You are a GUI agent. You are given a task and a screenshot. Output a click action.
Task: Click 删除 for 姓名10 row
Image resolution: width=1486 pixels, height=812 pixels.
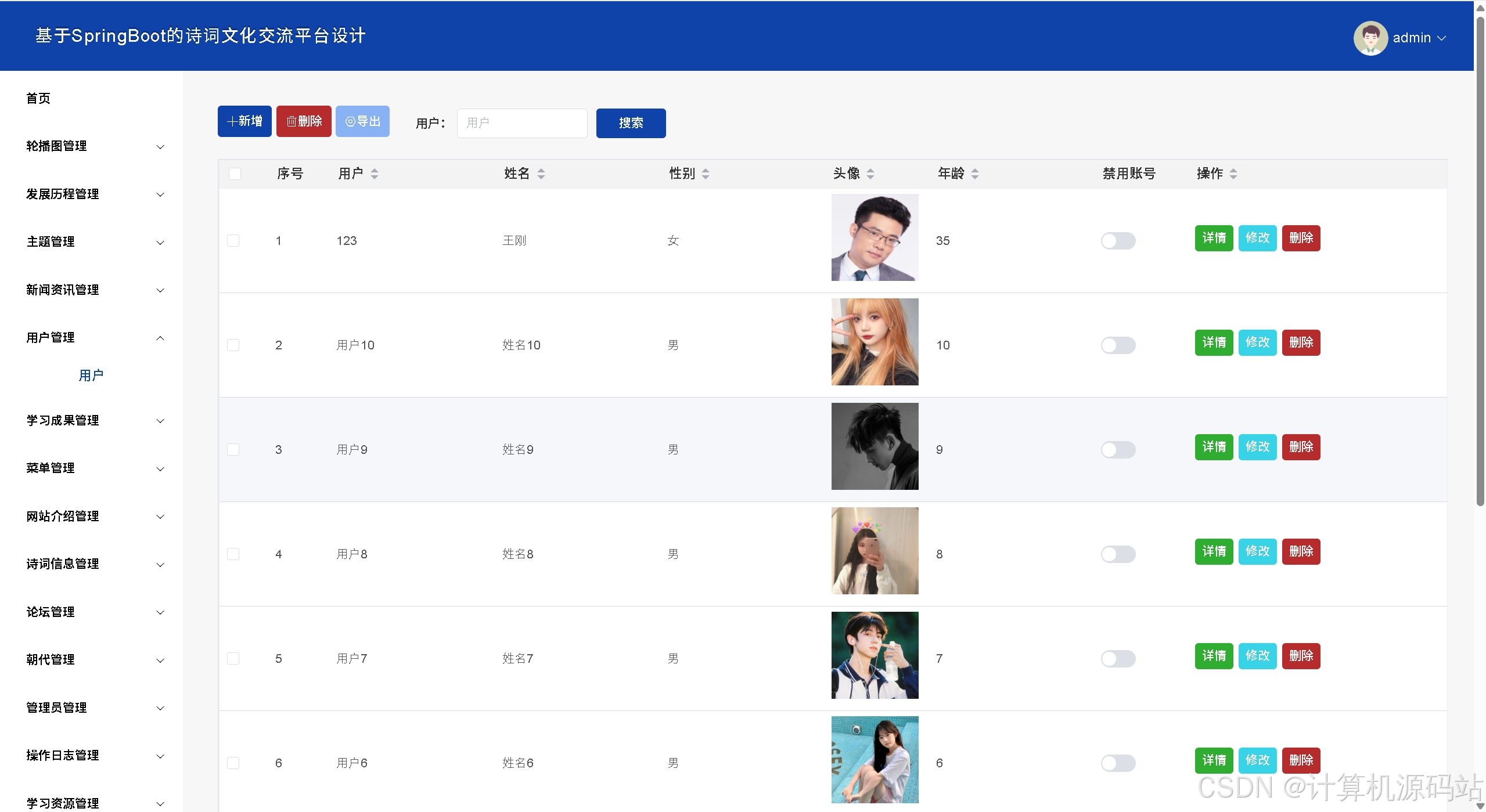(1301, 342)
